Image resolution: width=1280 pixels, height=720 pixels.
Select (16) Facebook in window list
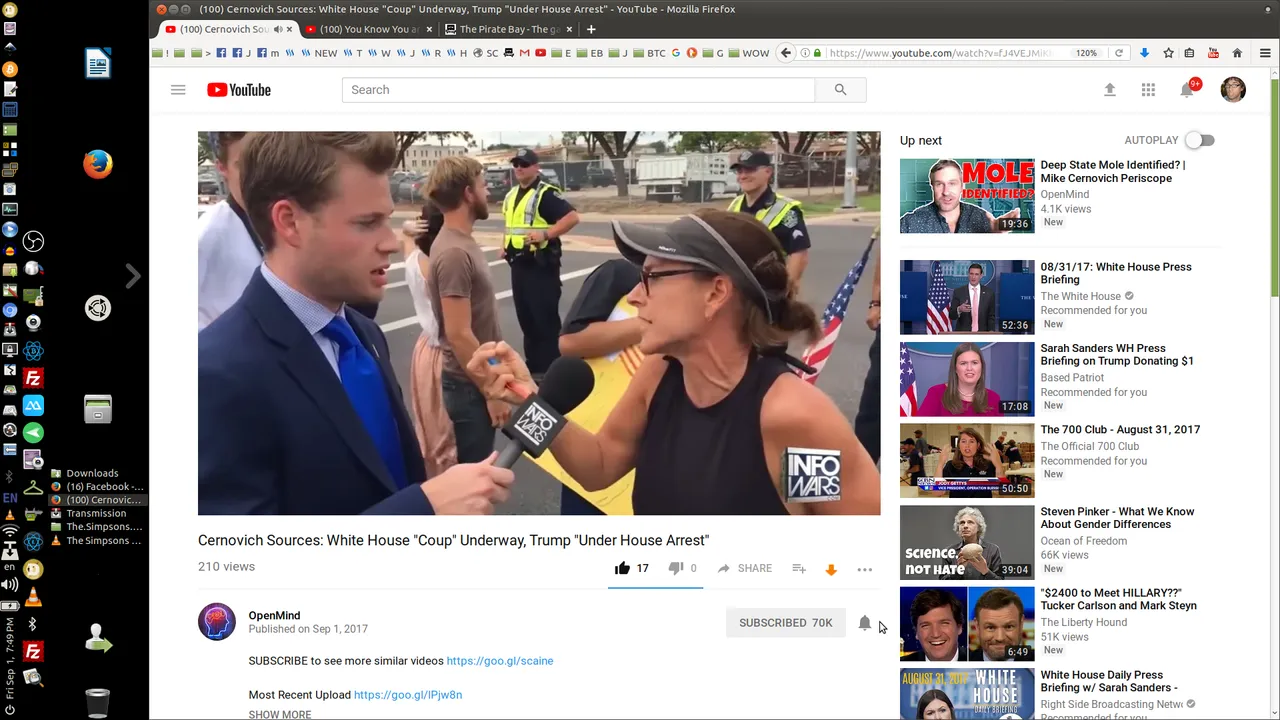[97, 486]
